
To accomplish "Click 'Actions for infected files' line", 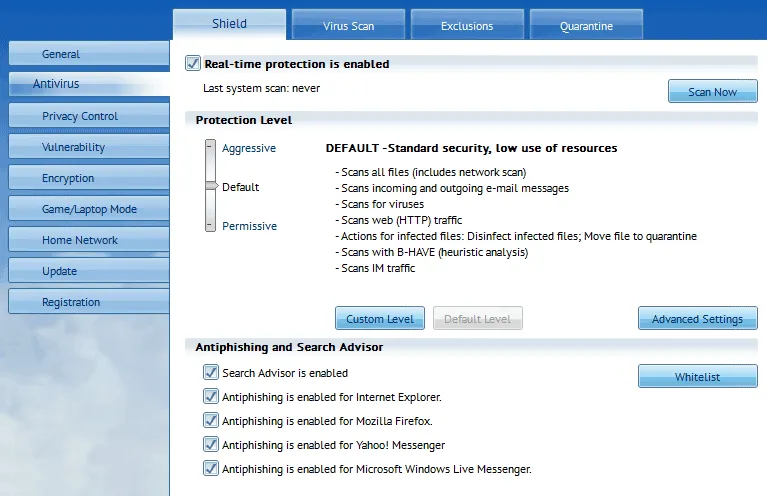I will (516, 236).
